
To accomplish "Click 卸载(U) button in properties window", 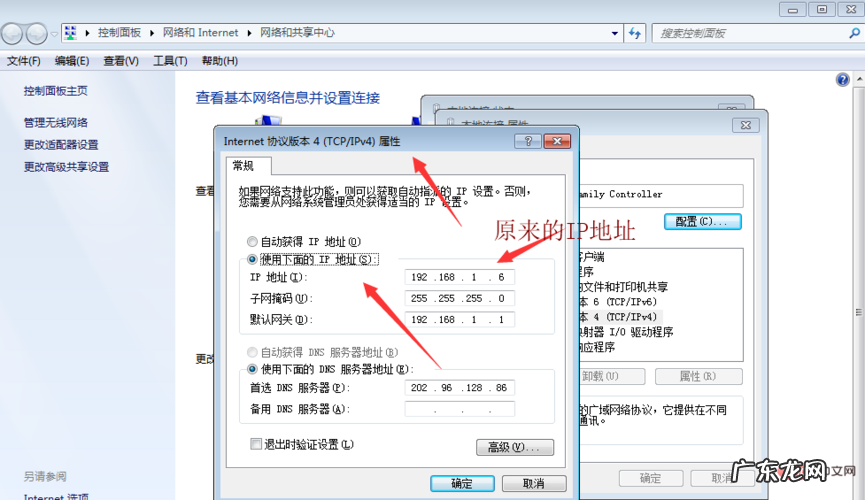I will 611,376.
